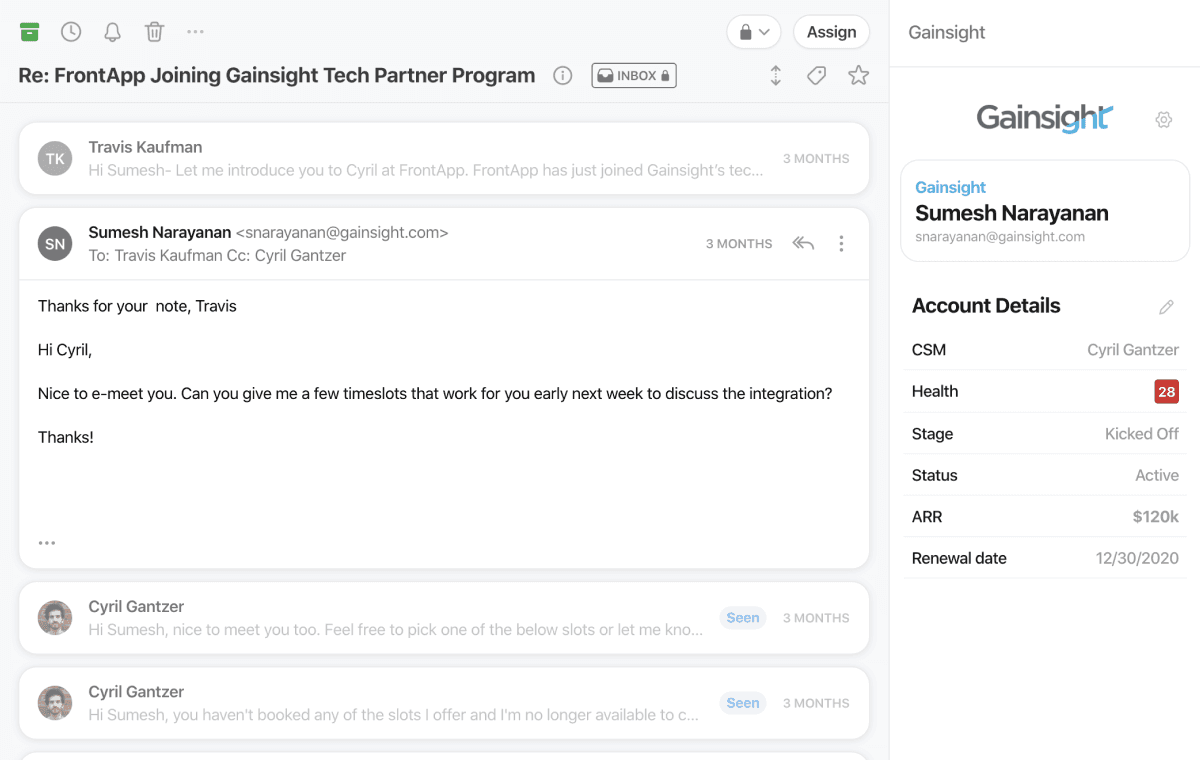The height and width of the screenshot is (760, 1200).
Task: Open Gainsight plugin settings gear
Action: click(1163, 119)
